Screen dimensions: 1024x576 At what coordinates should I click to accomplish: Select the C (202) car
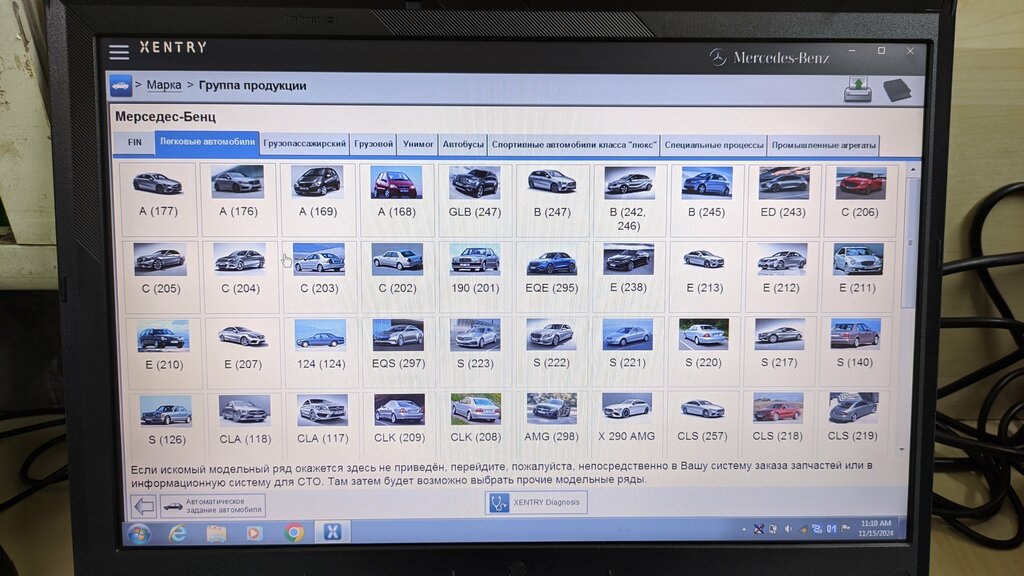[397, 276]
